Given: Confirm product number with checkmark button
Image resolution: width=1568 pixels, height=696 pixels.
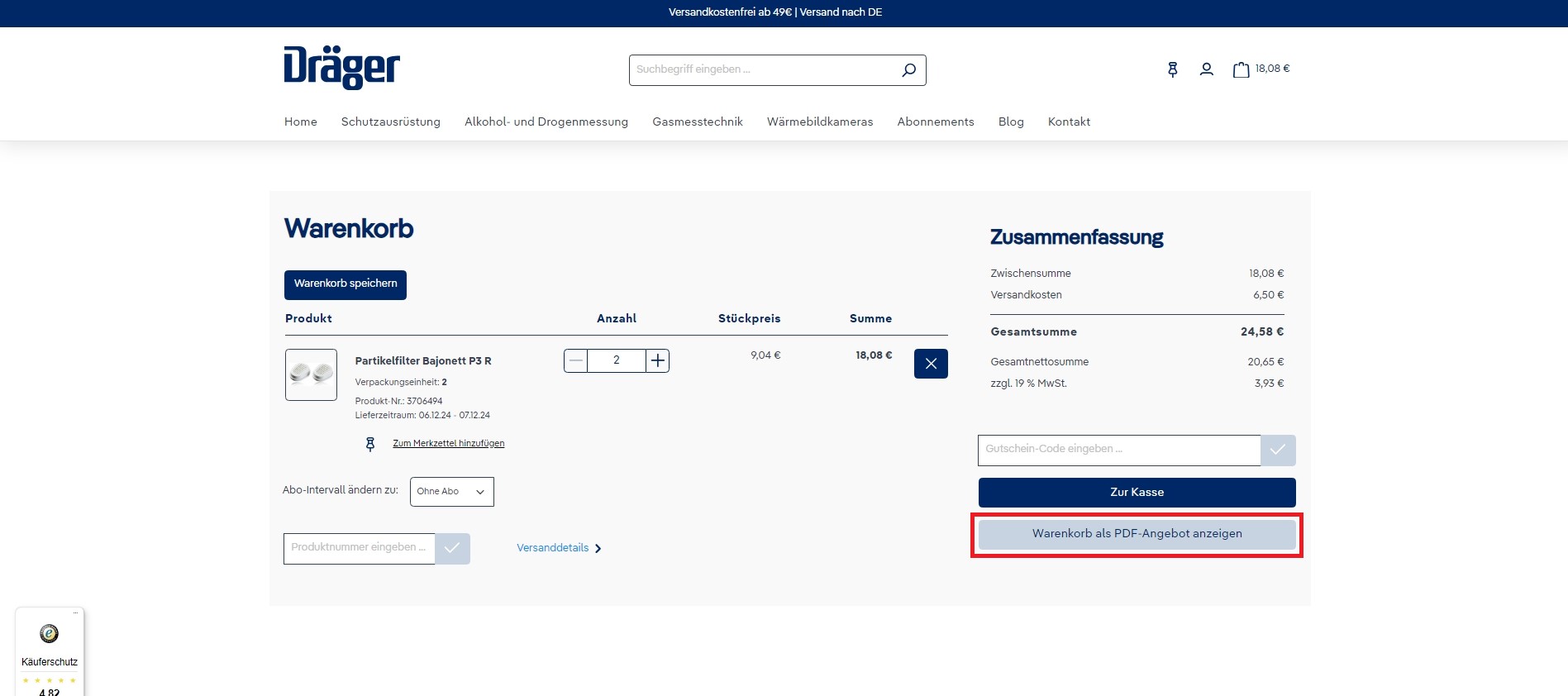Looking at the screenshot, I should [452, 549].
